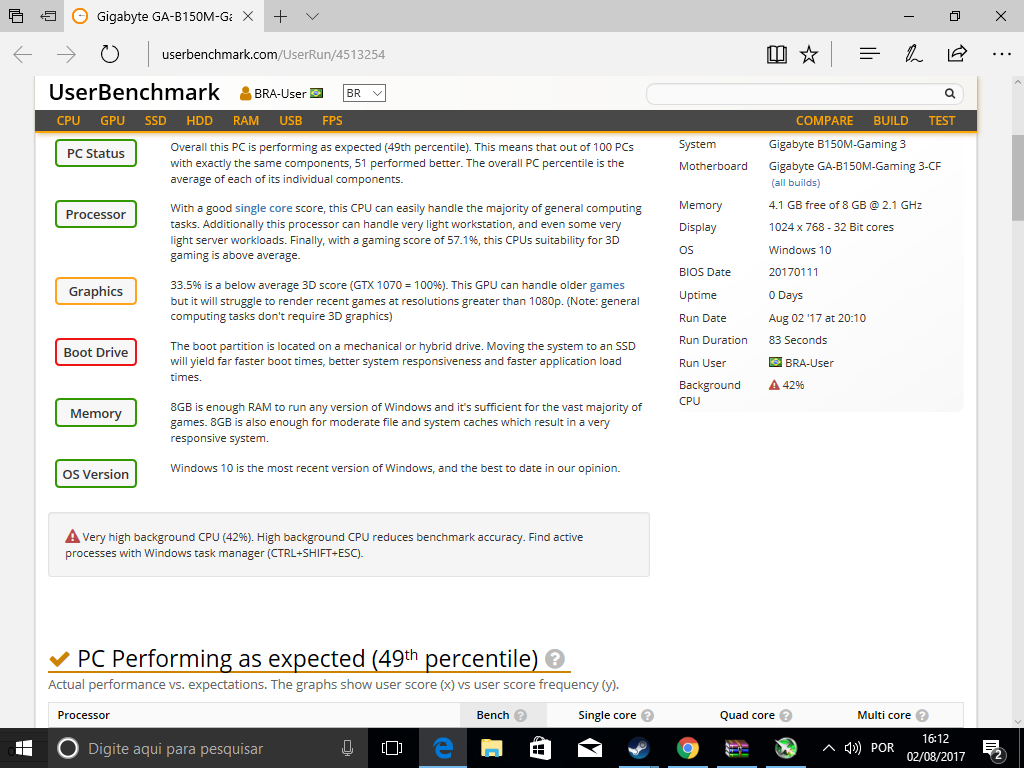The image size is (1024, 768).
Task: Open Edge settings and more menu
Action: (x=1001, y=54)
